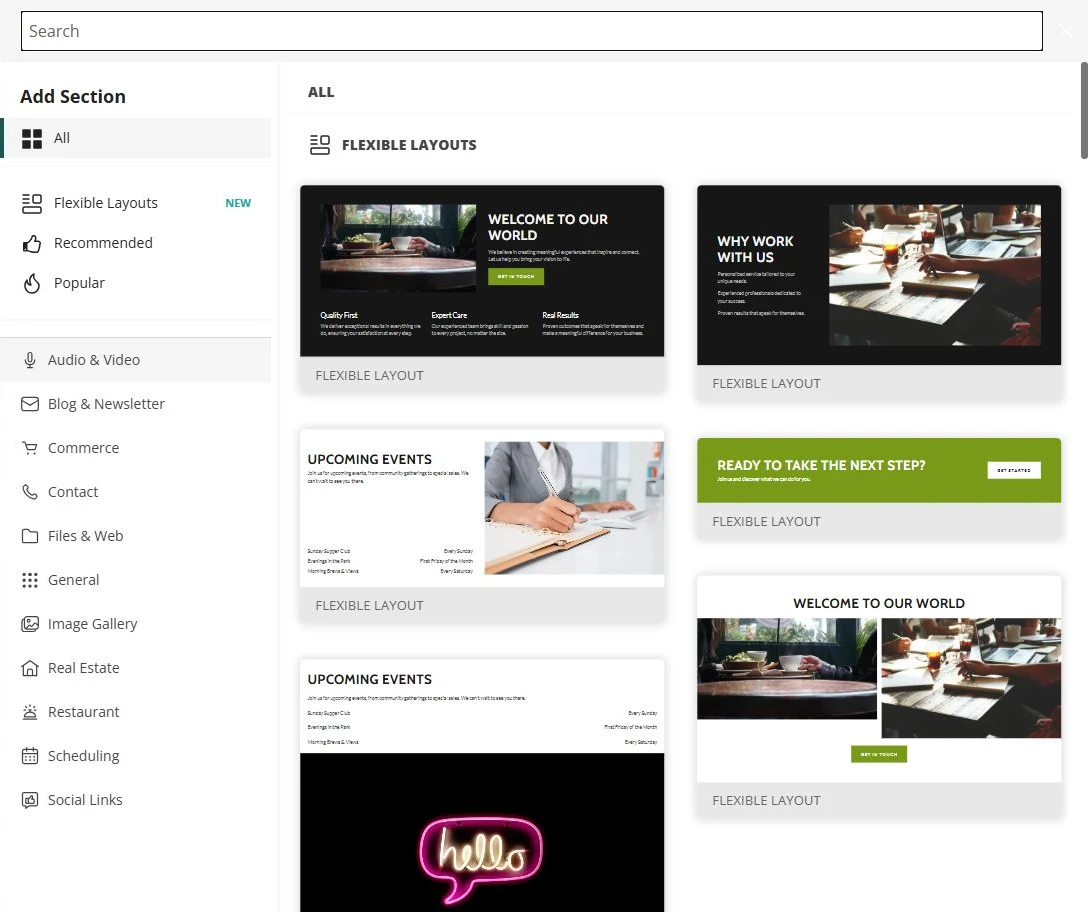Click the Restaurant dish icon
The width and height of the screenshot is (1088, 912).
click(x=30, y=712)
